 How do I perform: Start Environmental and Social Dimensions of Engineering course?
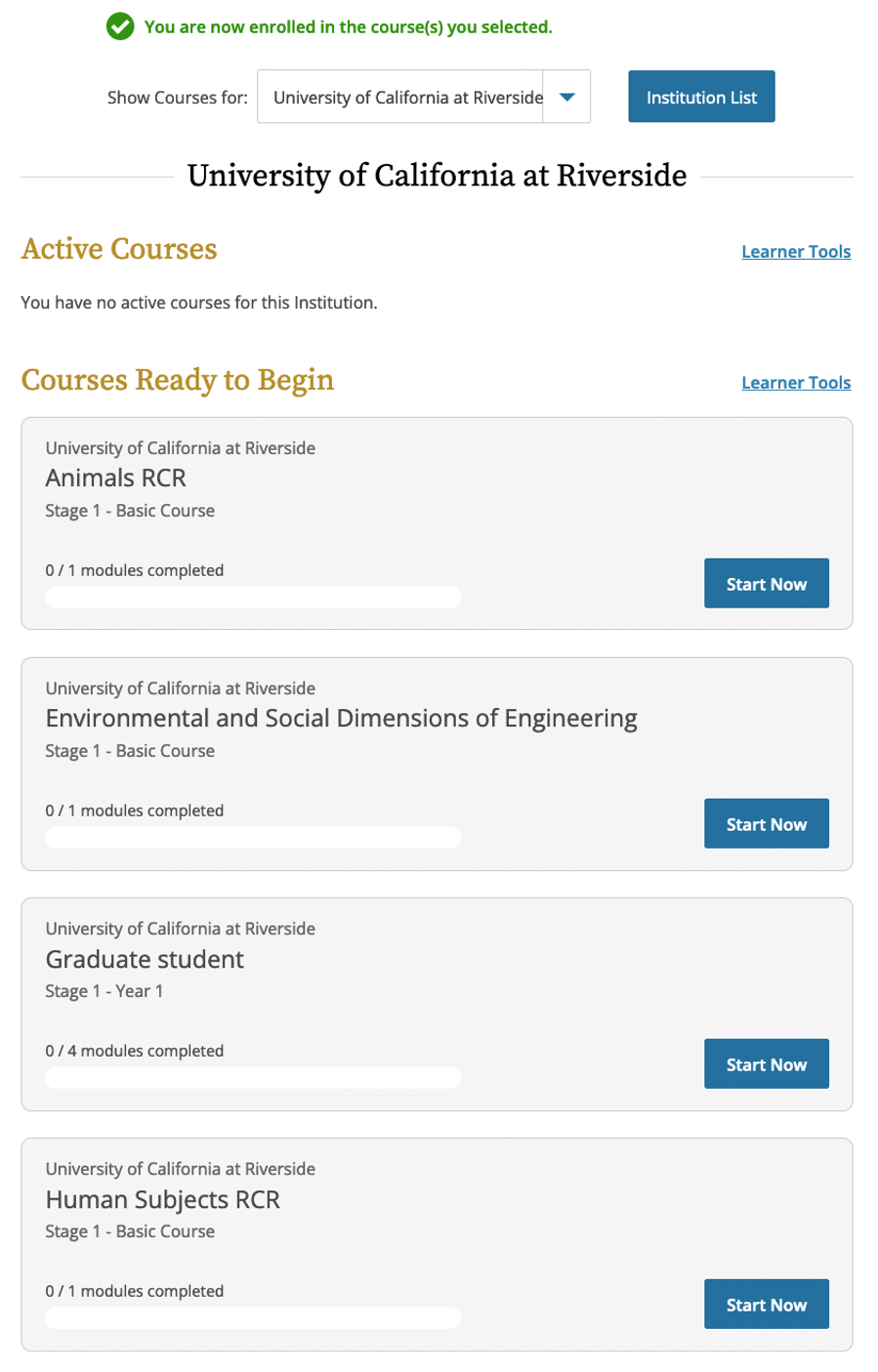pos(767,823)
